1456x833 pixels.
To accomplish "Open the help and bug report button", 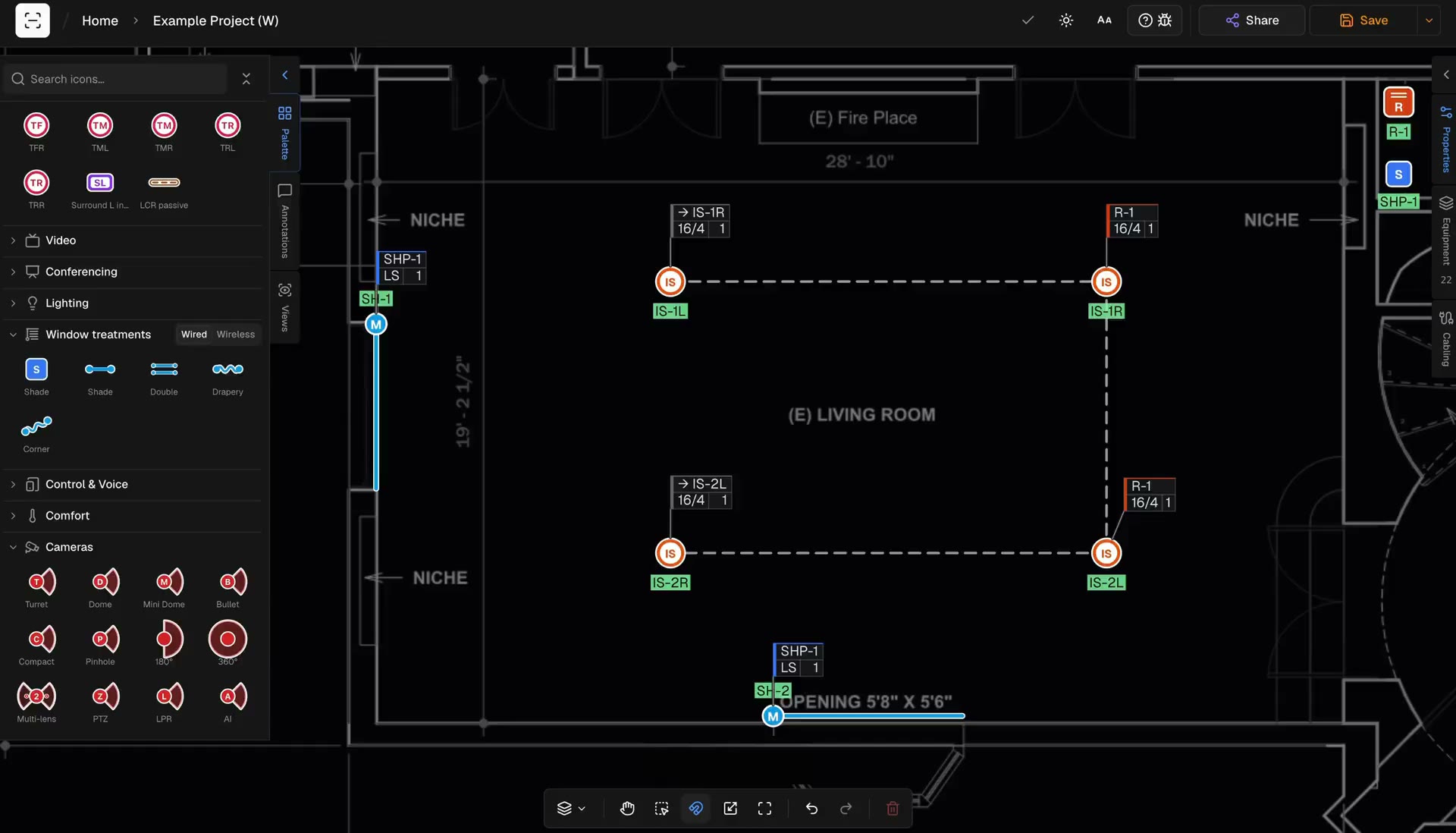I will point(1155,20).
